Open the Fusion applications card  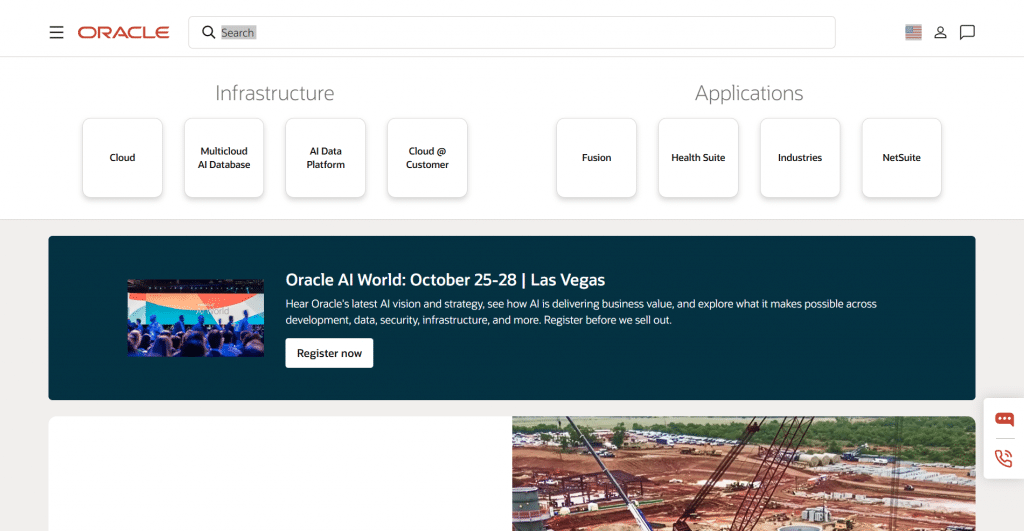[x=596, y=157]
